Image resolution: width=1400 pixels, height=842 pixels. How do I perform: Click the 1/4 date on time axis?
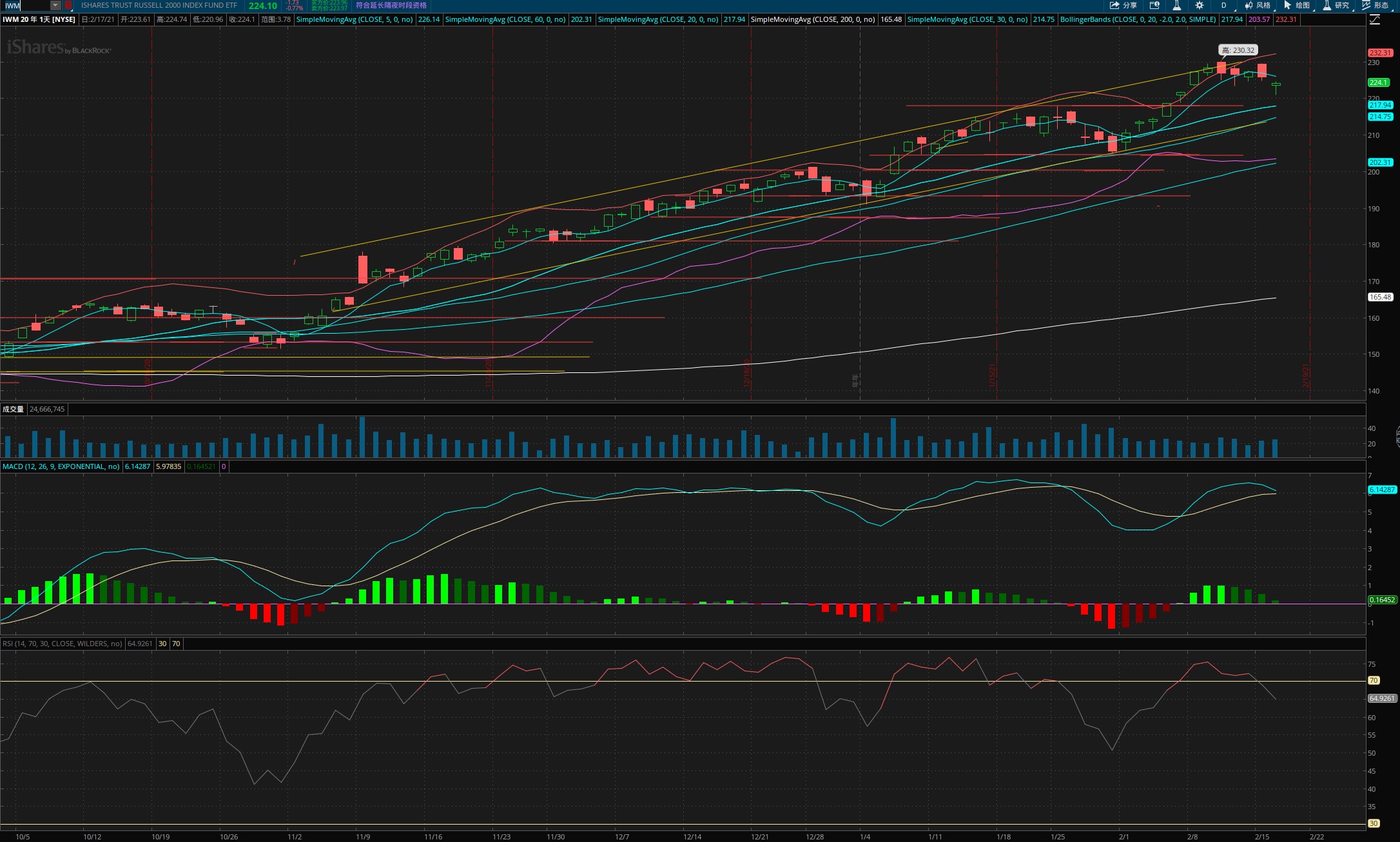tap(865, 837)
